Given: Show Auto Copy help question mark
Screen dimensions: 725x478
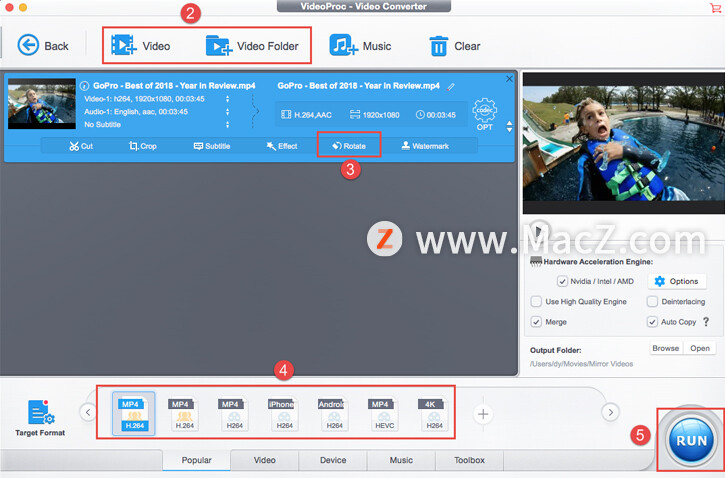Looking at the screenshot, I should tap(706, 322).
